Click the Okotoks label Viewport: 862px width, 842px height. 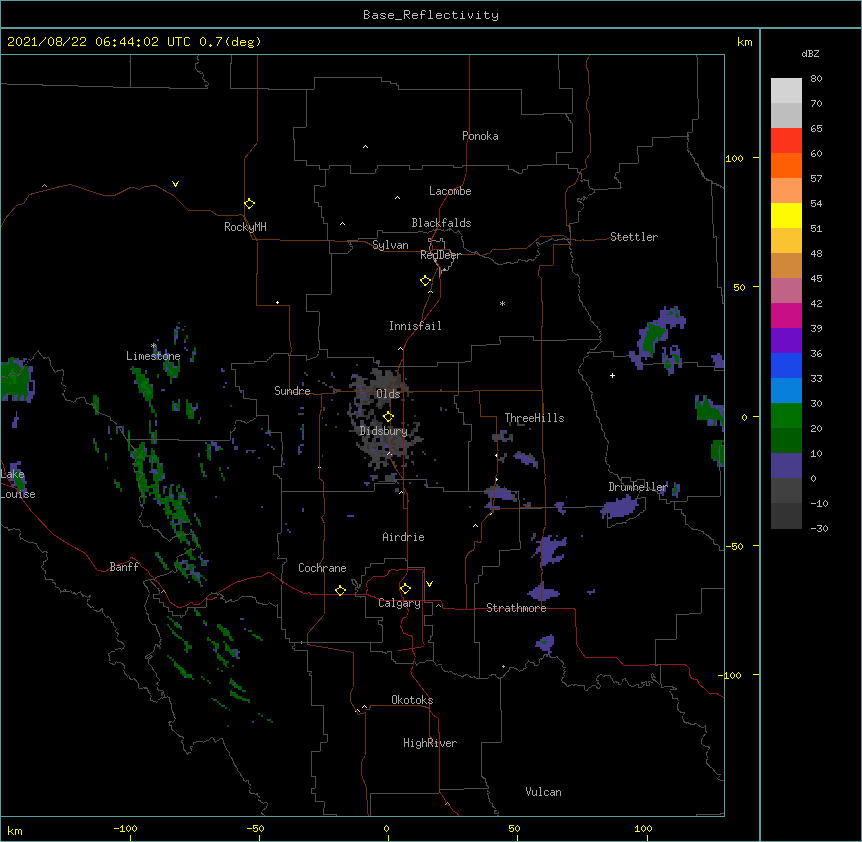412,700
